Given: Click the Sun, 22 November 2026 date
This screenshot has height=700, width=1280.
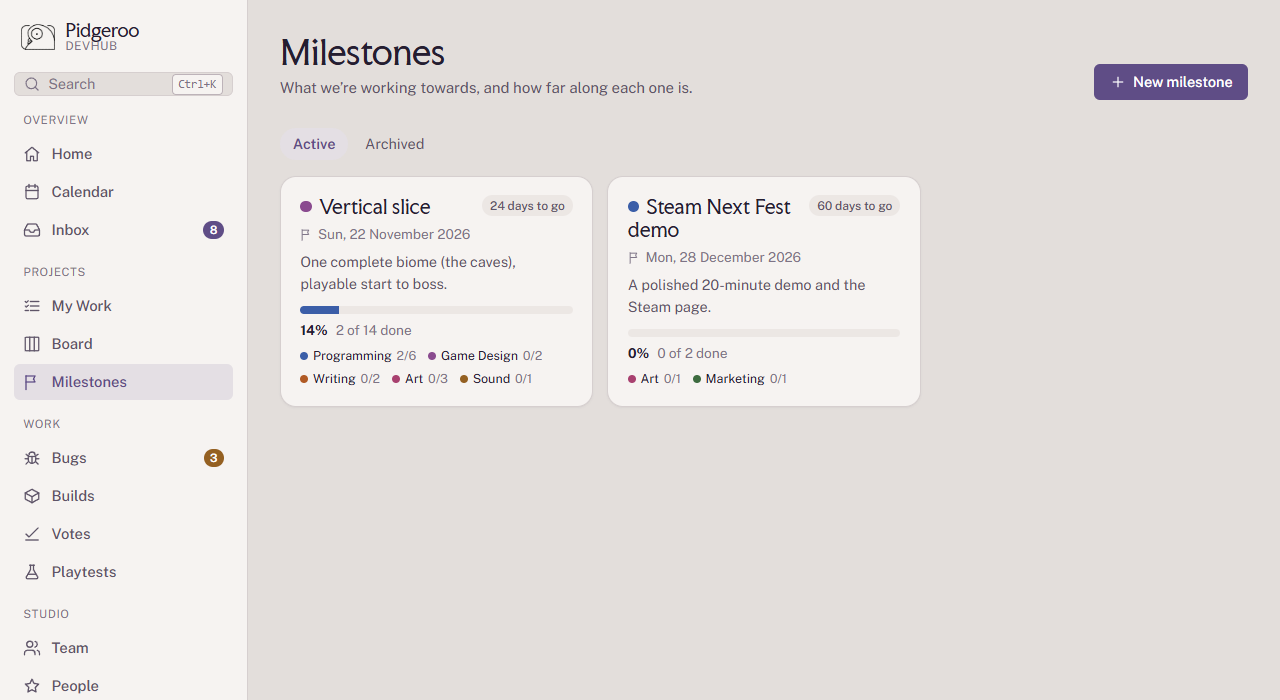Looking at the screenshot, I should coord(394,235).
